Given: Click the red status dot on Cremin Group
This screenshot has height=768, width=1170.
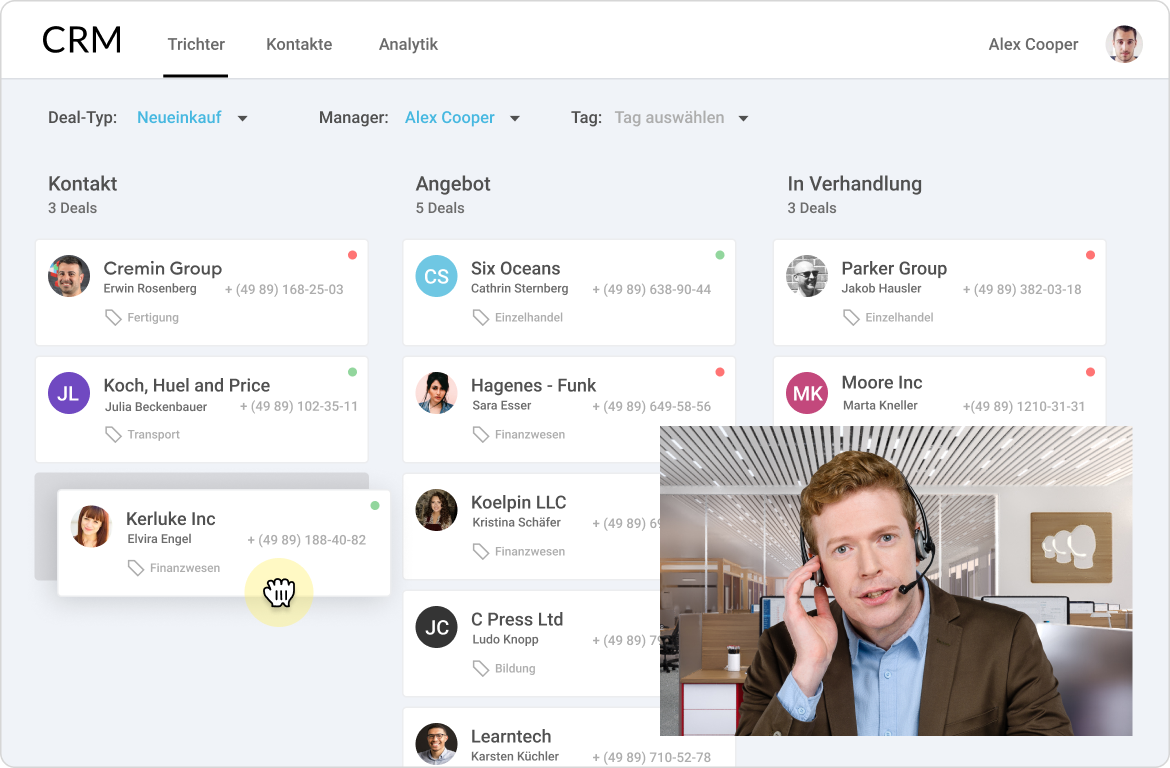Looking at the screenshot, I should [352, 255].
